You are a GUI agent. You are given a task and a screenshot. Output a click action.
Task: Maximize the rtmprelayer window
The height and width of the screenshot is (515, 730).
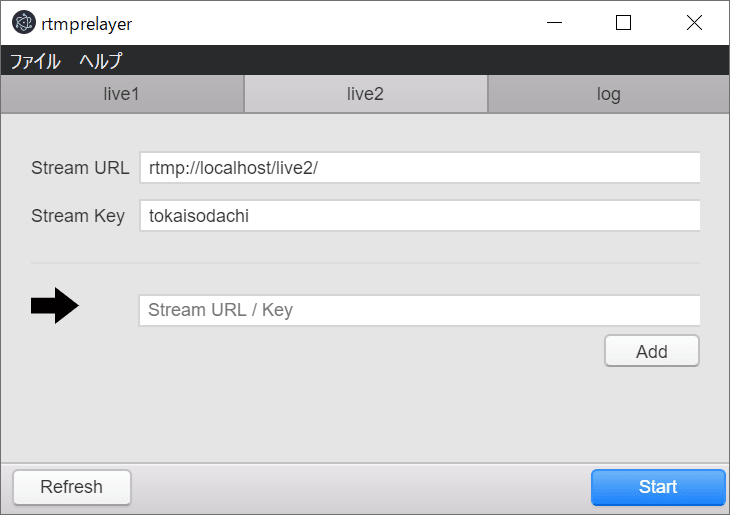point(623,22)
